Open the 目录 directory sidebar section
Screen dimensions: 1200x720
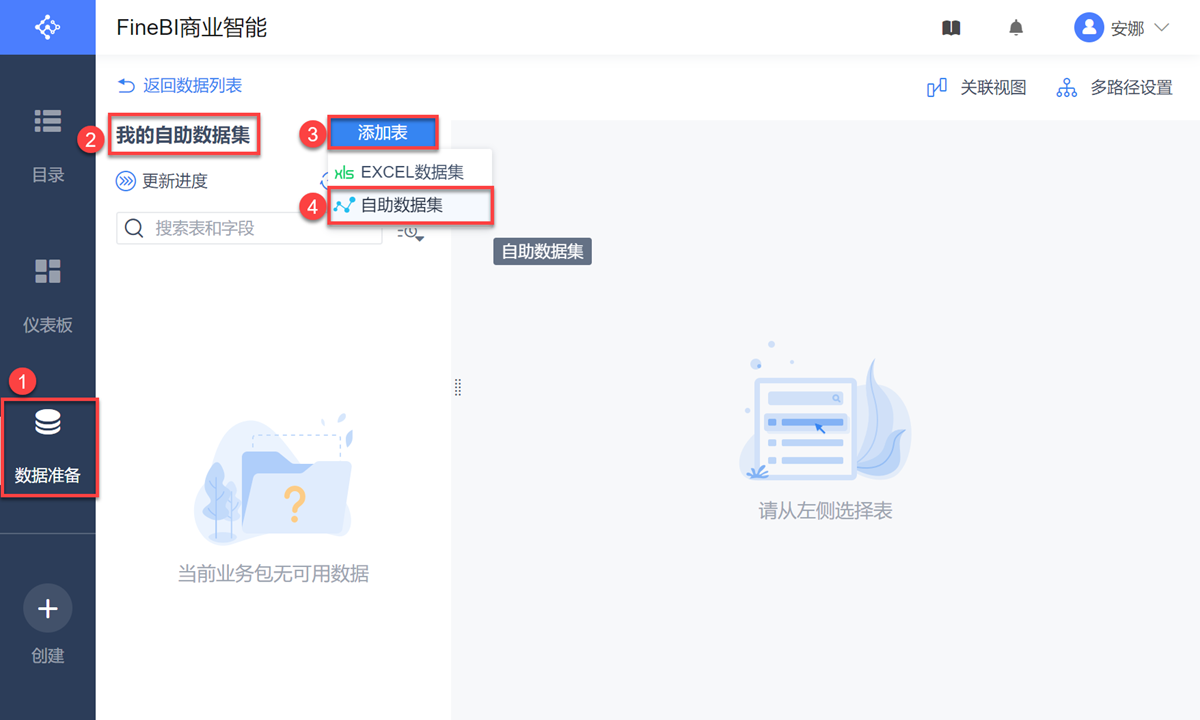coord(48,146)
